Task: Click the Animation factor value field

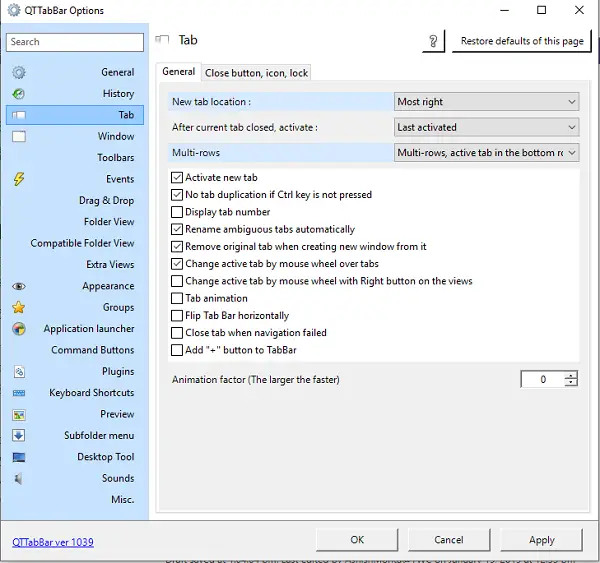Action: click(x=543, y=379)
